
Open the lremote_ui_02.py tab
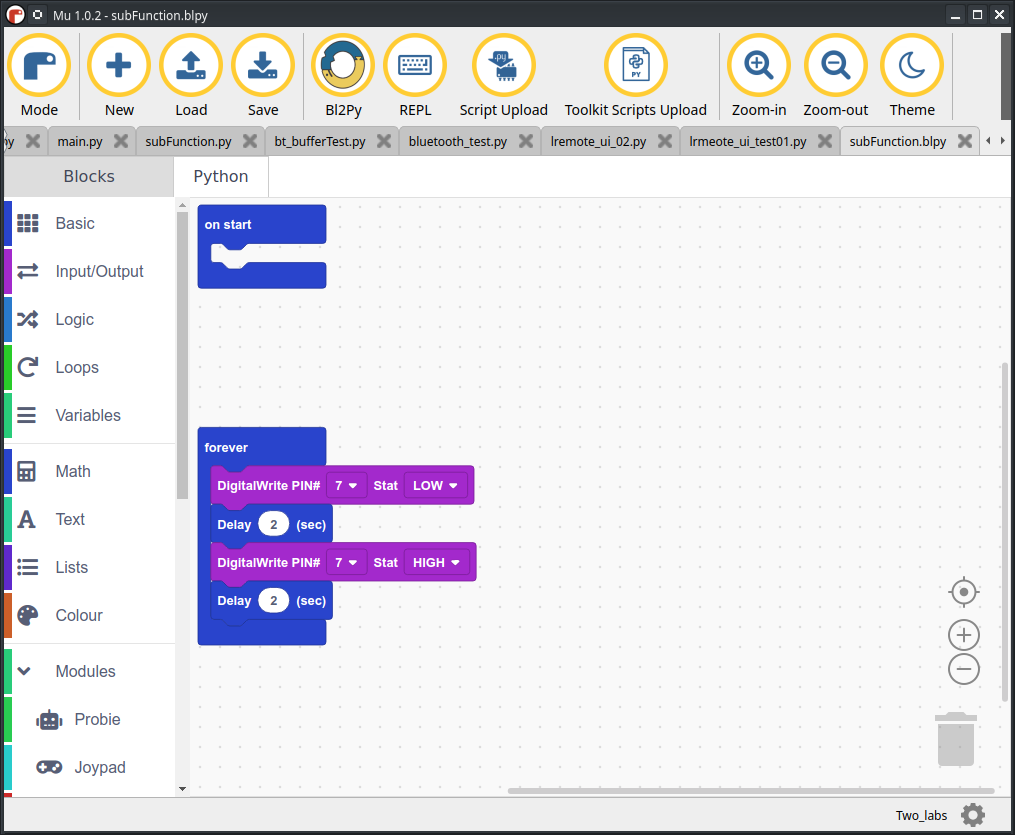pyautogui.click(x=598, y=141)
